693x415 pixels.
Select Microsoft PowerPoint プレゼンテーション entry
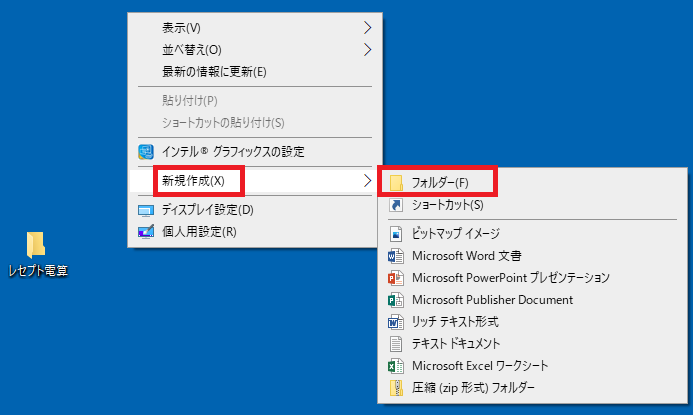tap(532, 278)
